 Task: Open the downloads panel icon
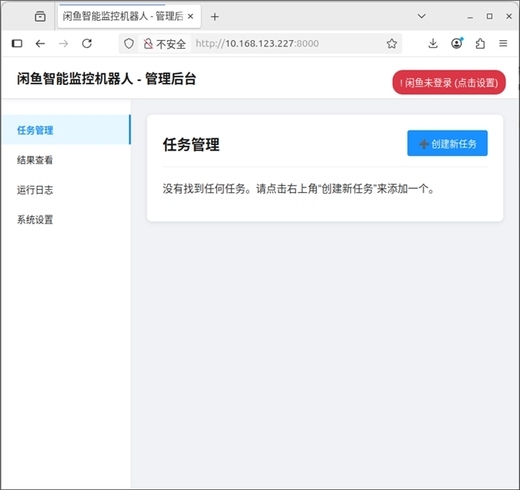click(433, 43)
